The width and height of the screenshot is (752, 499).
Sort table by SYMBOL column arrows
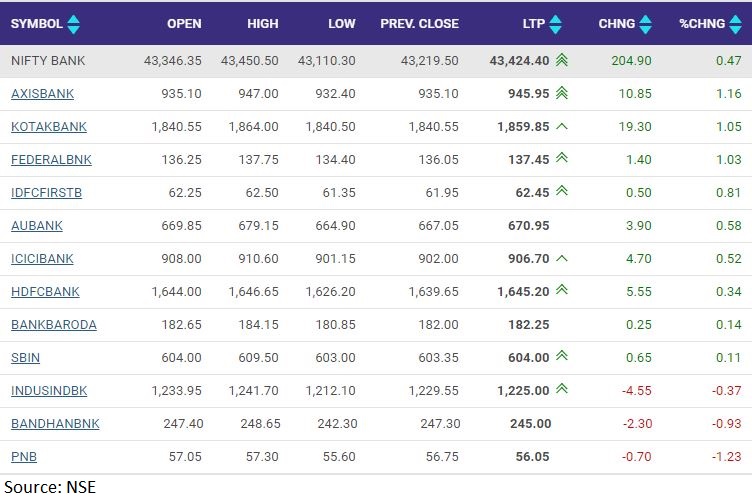click(x=74, y=24)
